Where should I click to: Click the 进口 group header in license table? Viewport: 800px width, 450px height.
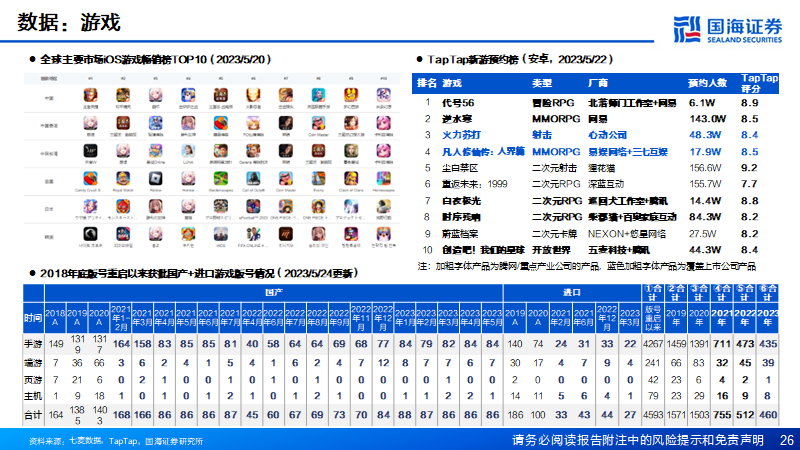[571, 292]
